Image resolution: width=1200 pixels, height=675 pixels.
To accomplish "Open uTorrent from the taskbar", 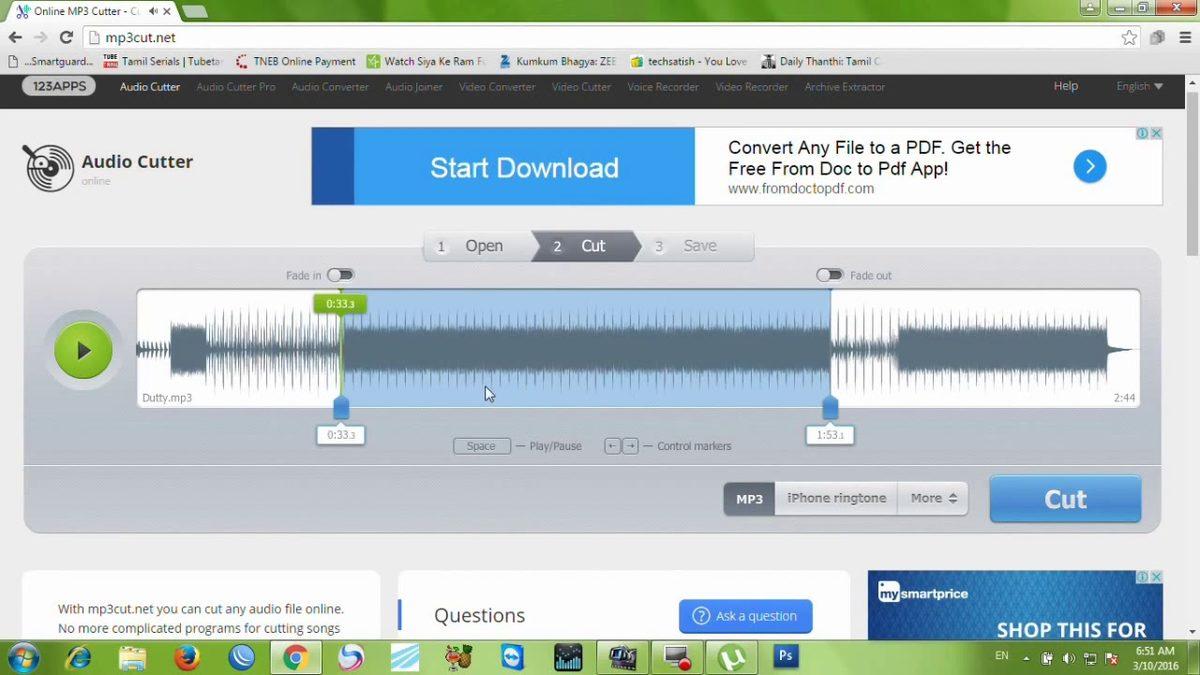I will 731,657.
